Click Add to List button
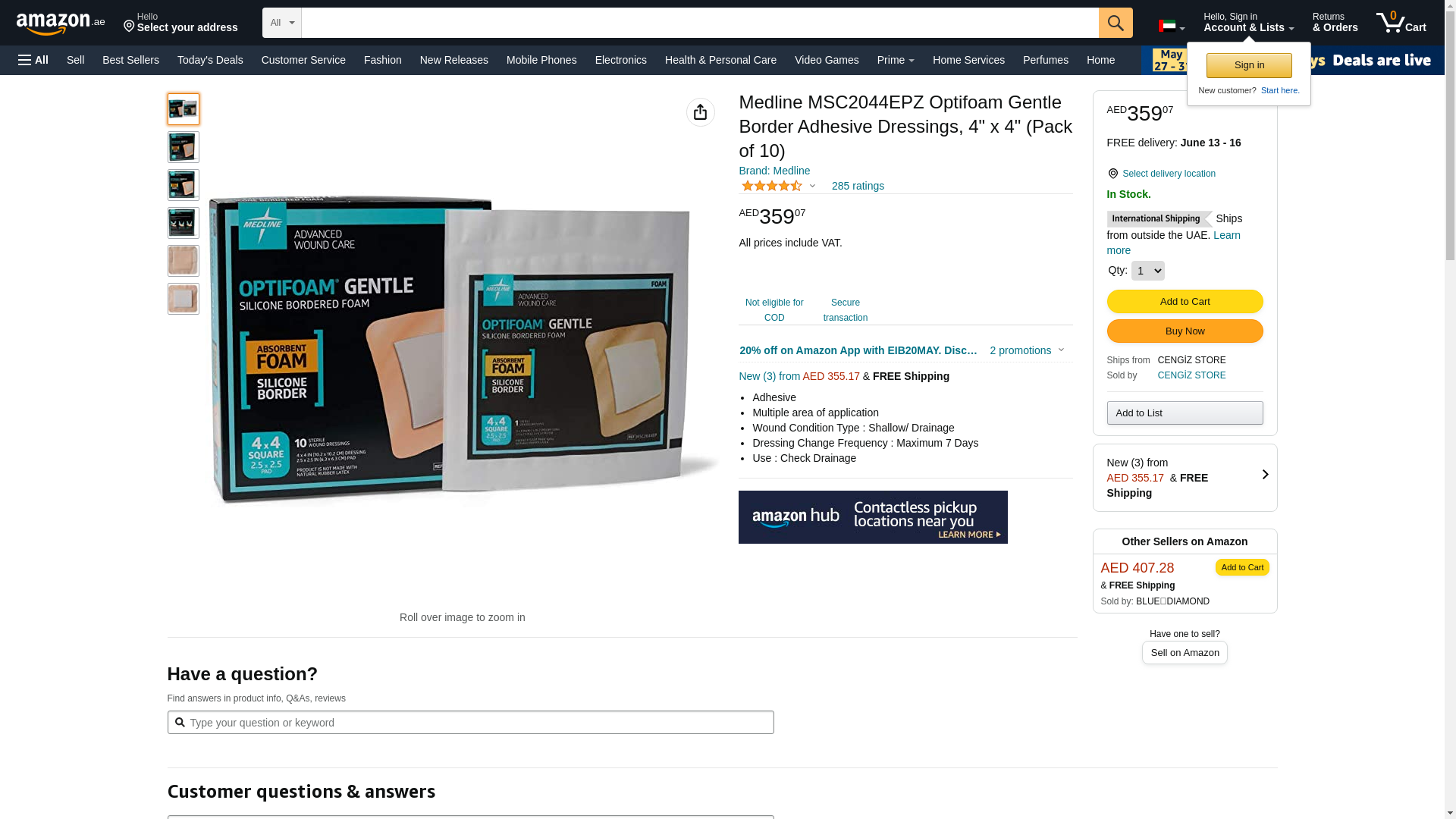1456x819 pixels. 1185,413
